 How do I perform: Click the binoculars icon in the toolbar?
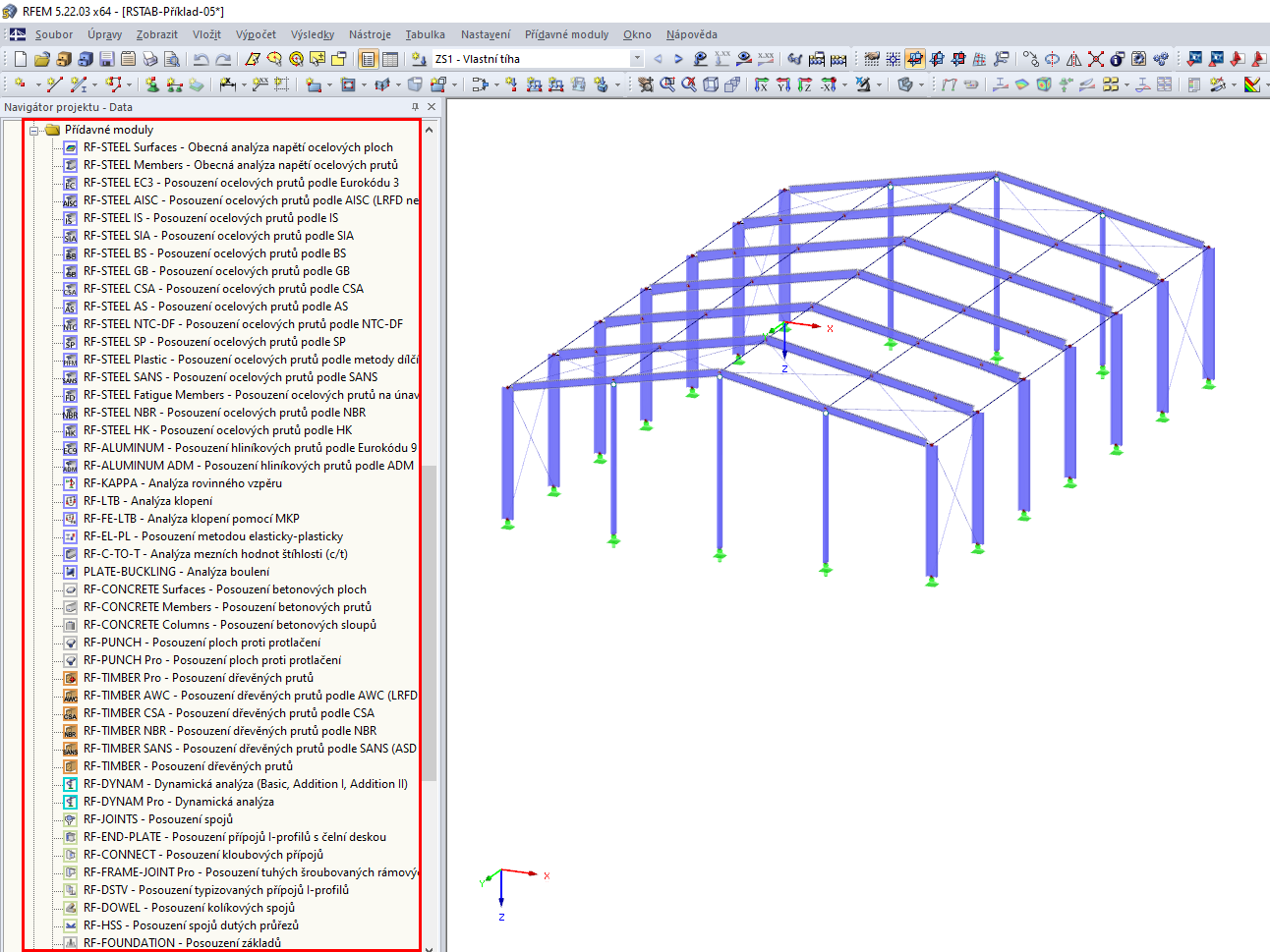click(x=795, y=59)
